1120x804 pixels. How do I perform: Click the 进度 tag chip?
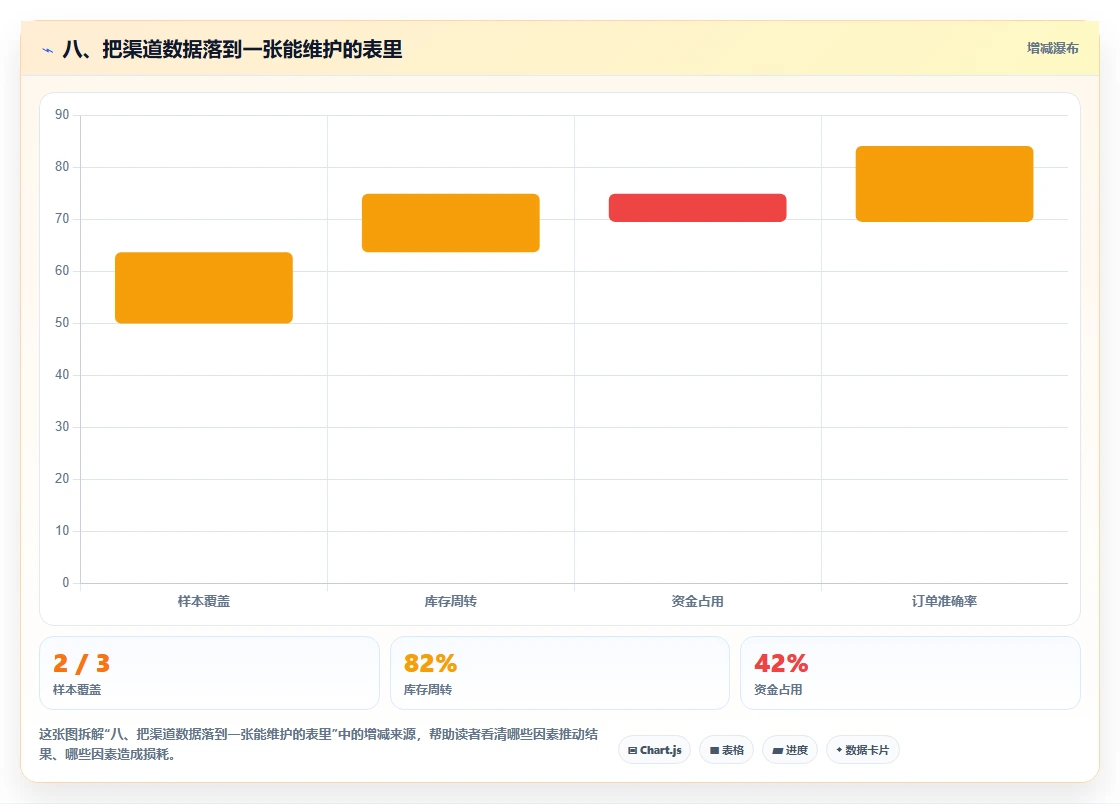(790, 750)
